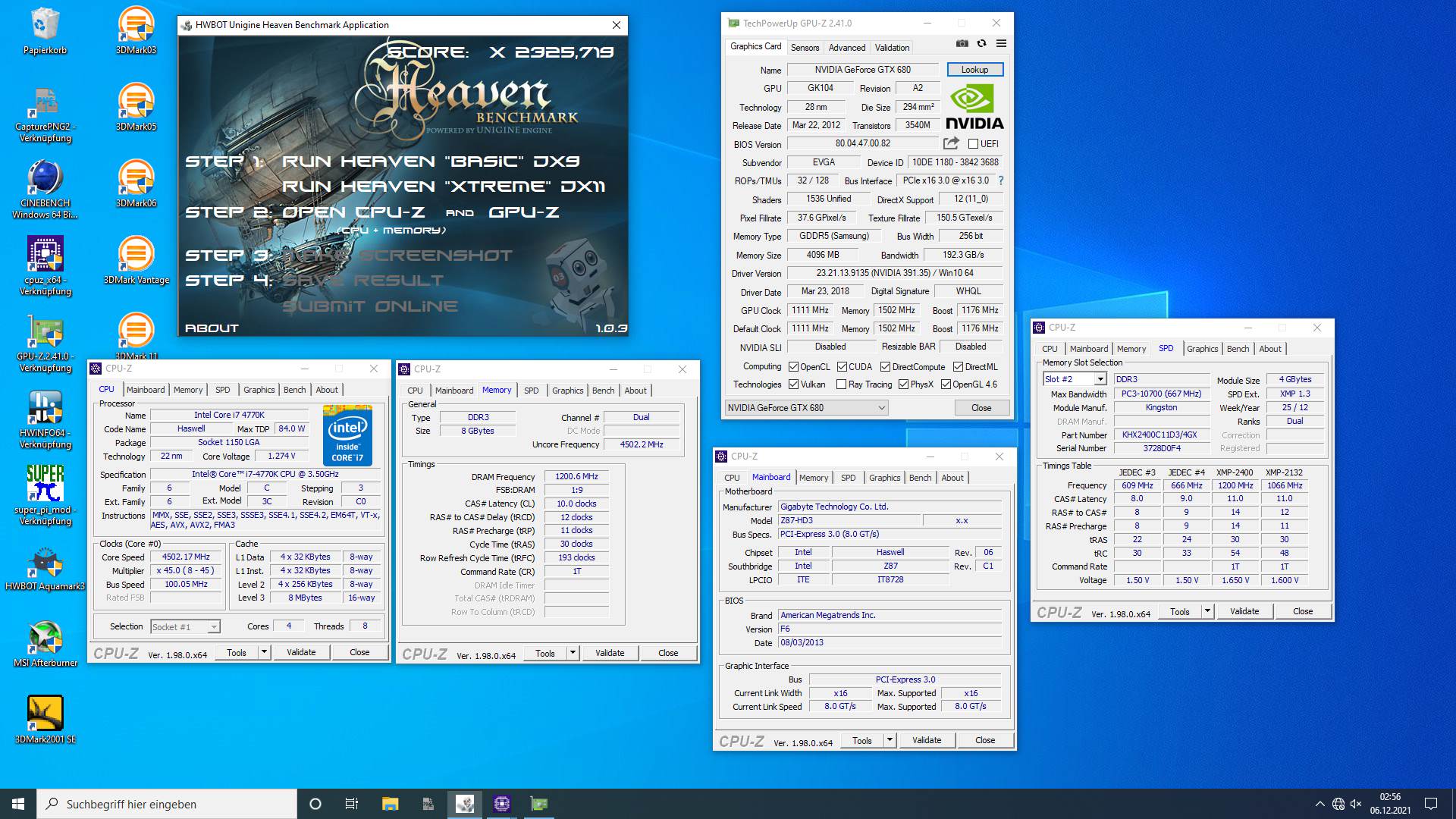Click the Bus Interface question mark icon
The height and width of the screenshot is (819, 1456).
[1001, 180]
